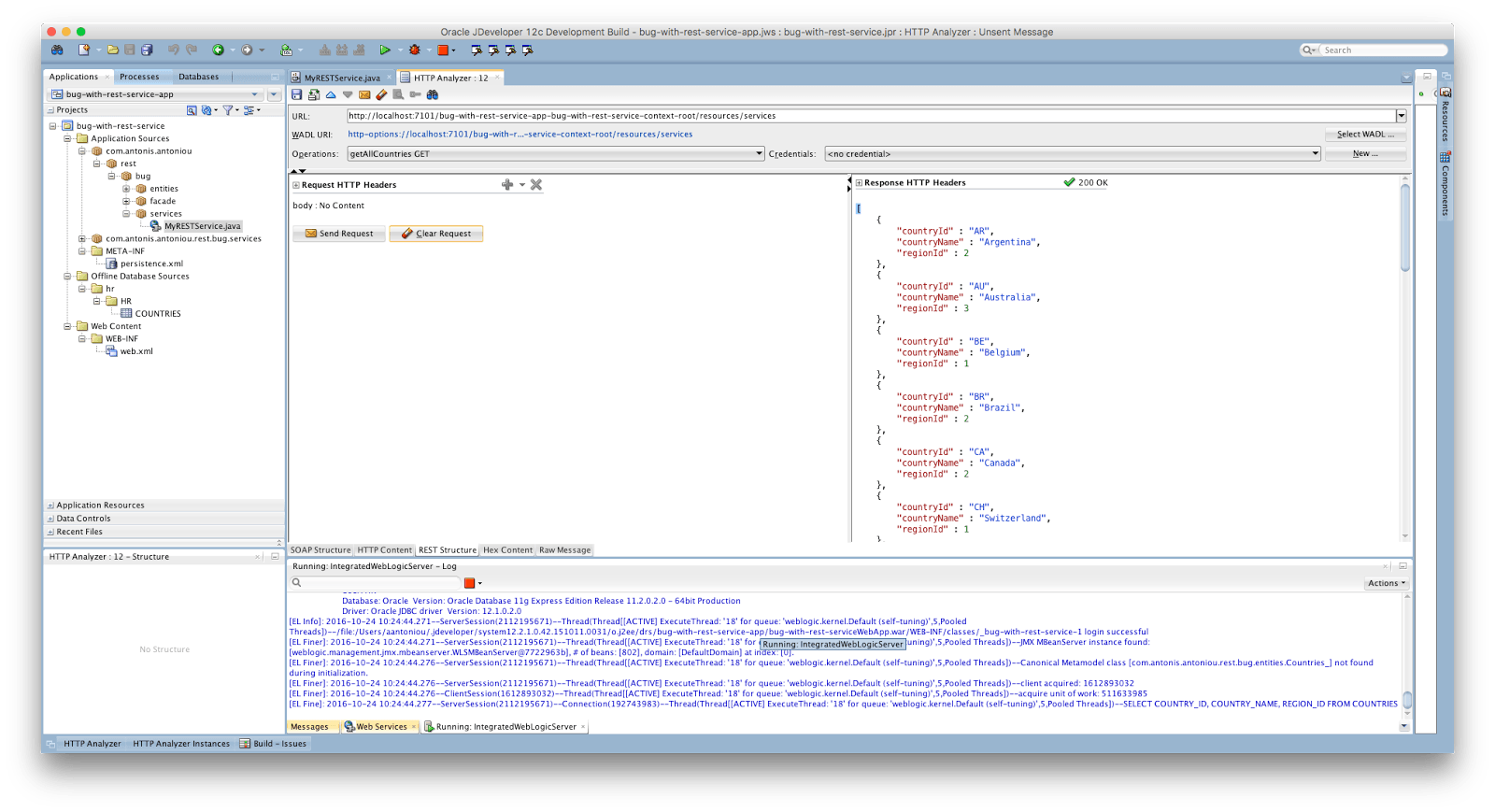Click the gray Forward navigation icon

coord(248,50)
